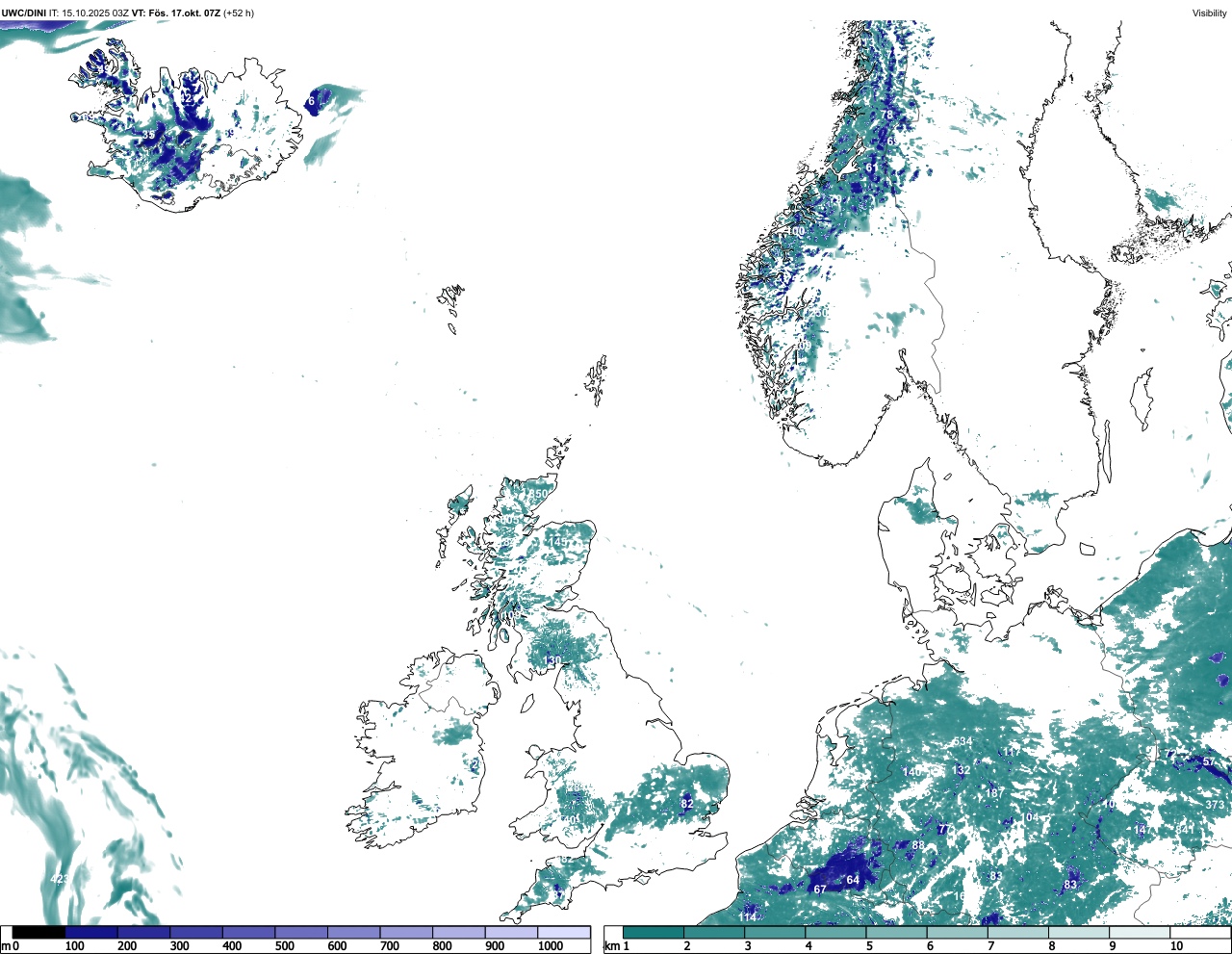Viewport: 1232px width, 954px height.
Task: Click the black 0–100 m legend swatch
Action: click(38, 932)
